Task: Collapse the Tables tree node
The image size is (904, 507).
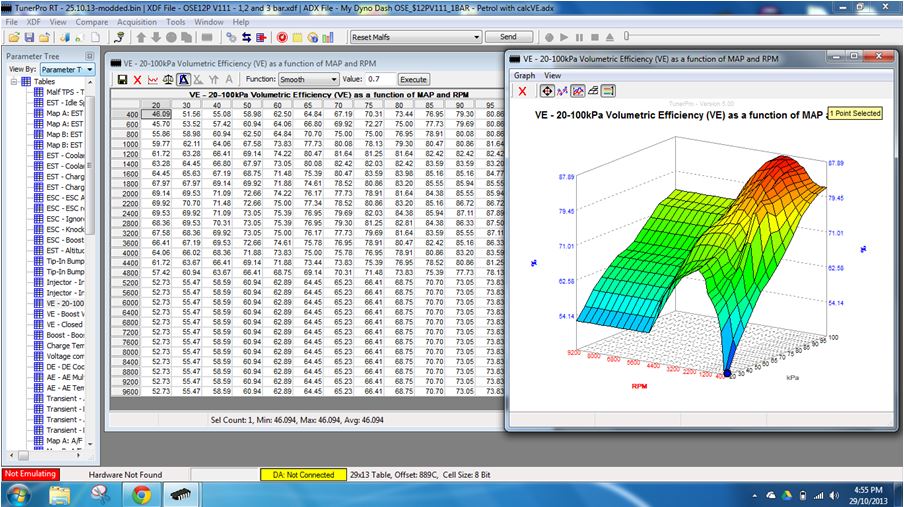Action: 13,82
